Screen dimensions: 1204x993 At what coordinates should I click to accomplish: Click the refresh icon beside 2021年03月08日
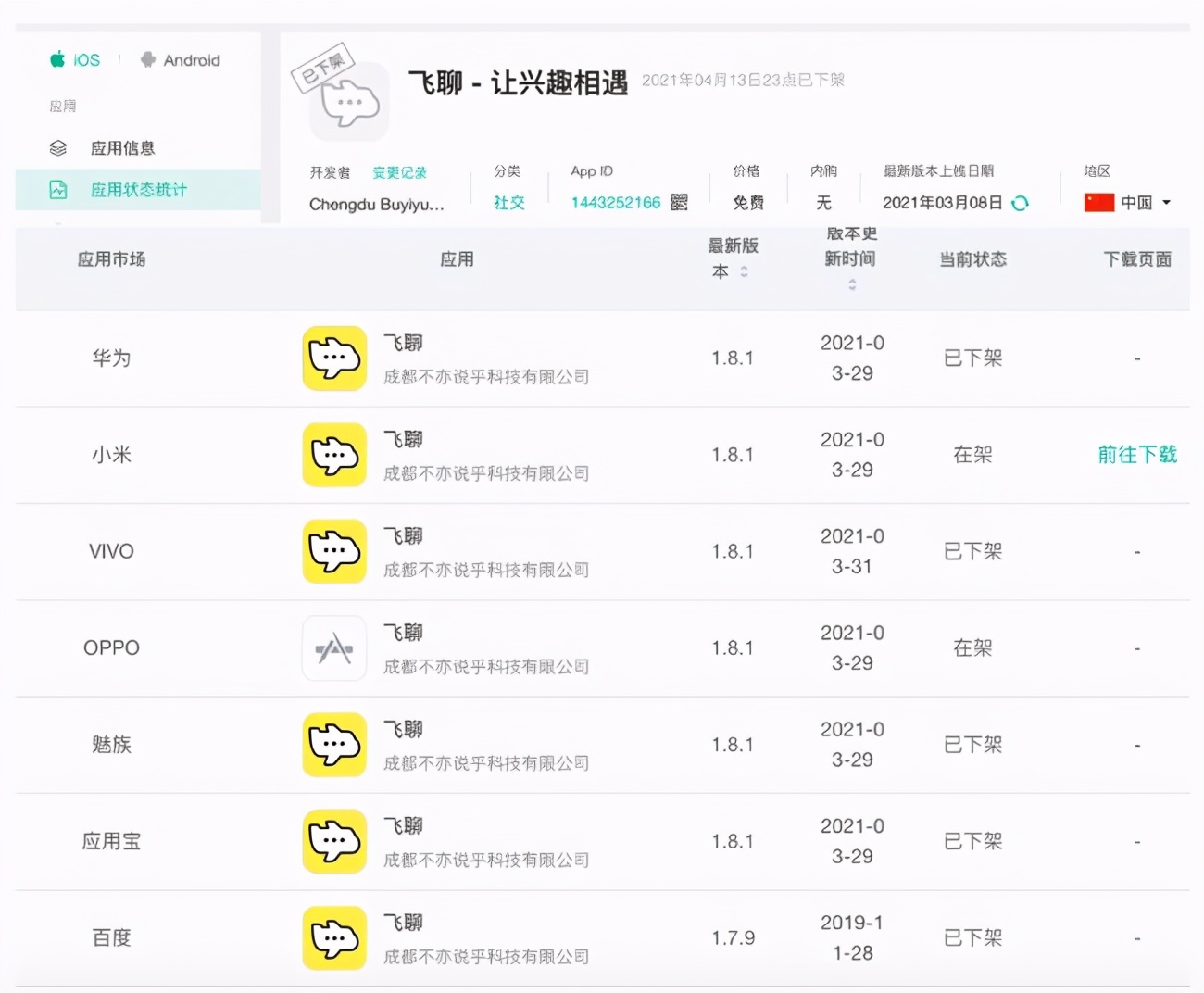[x=1020, y=202]
